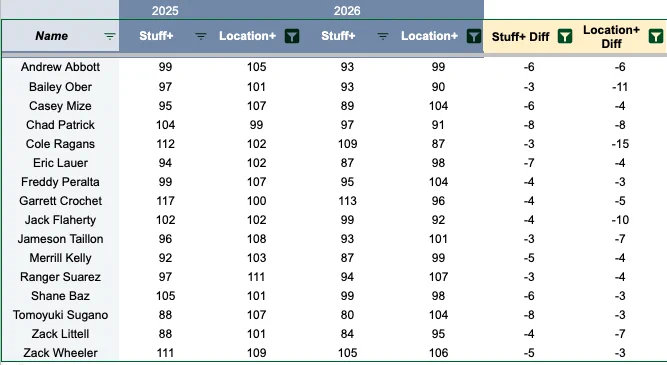Select the Freddy Peralta name cell
The image size is (667, 365).
point(60,182)
